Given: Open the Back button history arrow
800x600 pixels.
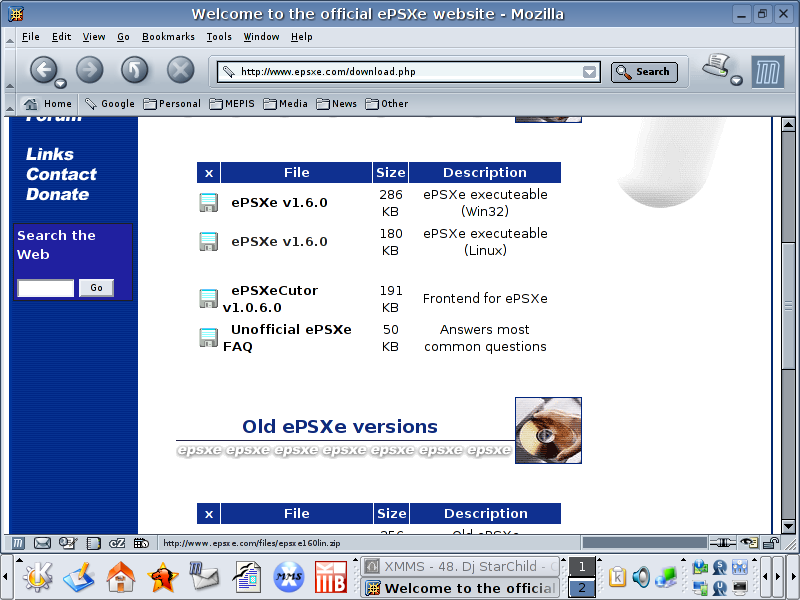Looking at the screenshot, I should [60, 83].
